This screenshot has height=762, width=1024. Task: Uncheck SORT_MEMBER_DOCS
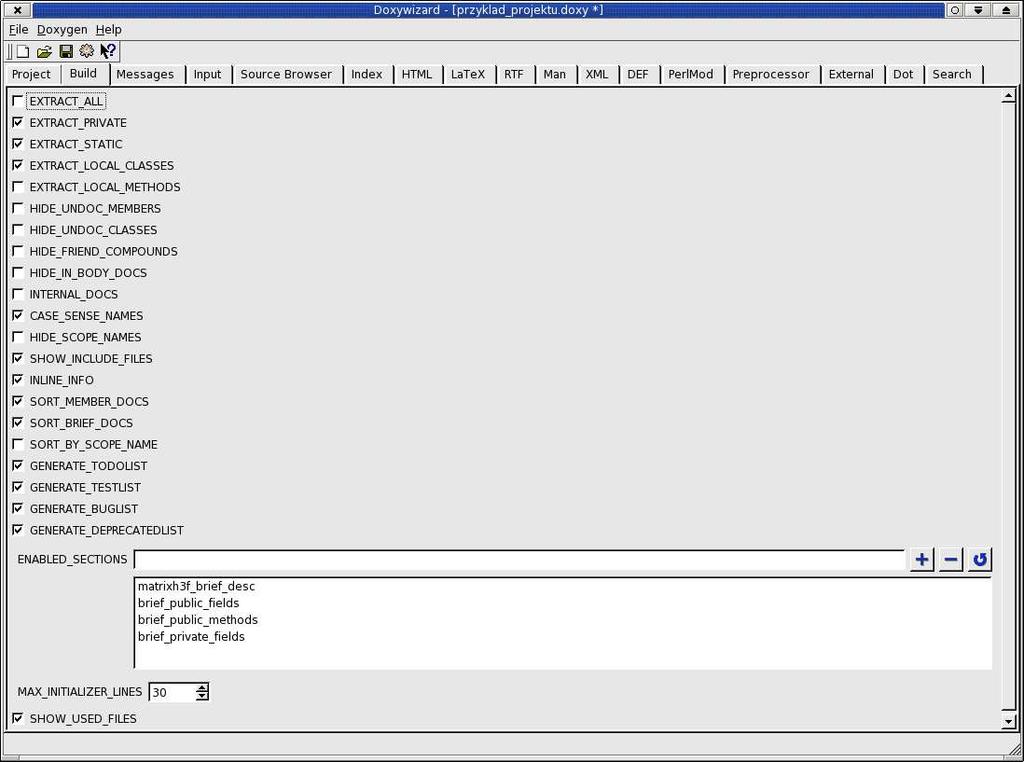(18, 402)
